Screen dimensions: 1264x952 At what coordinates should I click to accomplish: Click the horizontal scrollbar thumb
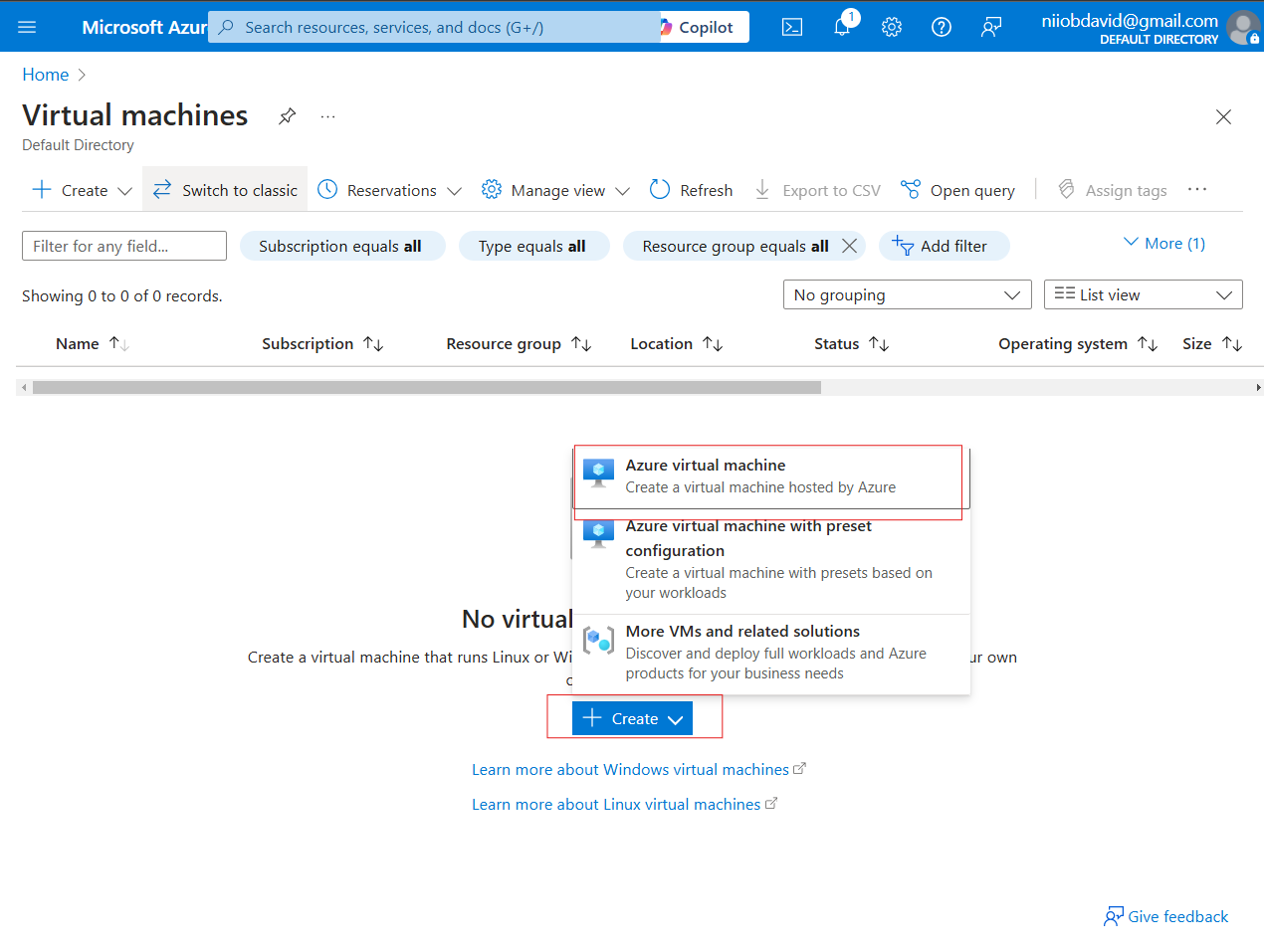click(x=427, y=387)
